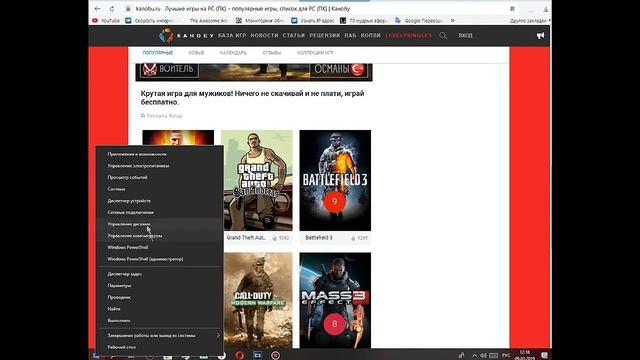The width and height of the screenshot is (640, 360).
Task: Click the Grand Theft Auto San Andreas cover
Action: 257,180
